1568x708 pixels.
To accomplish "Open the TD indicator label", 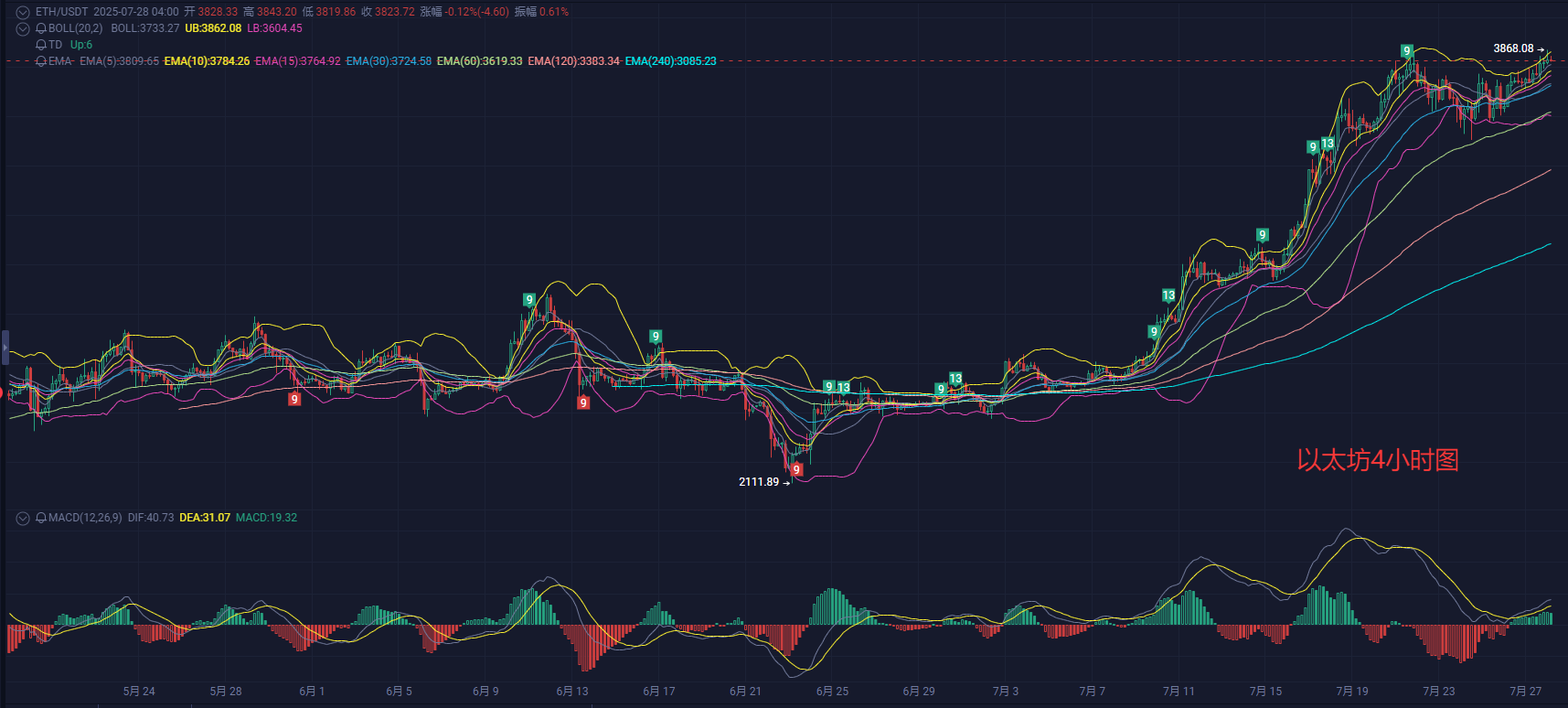I will (56, 45).
